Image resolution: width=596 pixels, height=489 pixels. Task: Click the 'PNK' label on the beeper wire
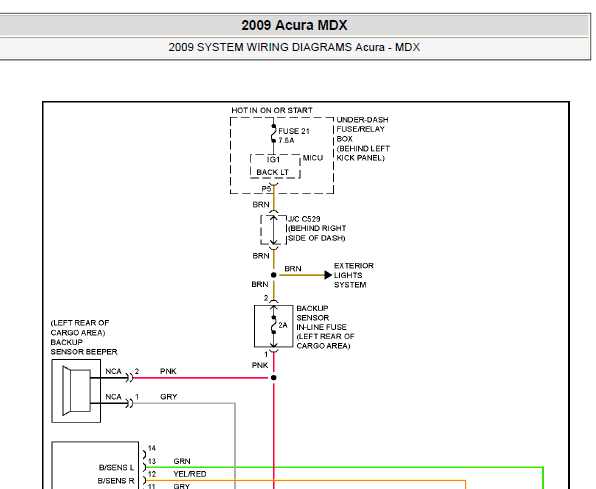168,371
